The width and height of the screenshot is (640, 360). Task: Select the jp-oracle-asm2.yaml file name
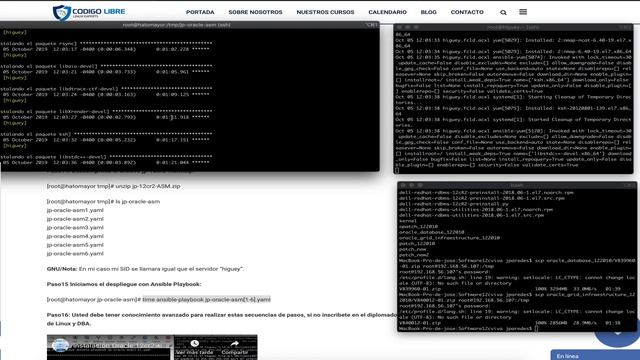pyautogui.click(x=75, y=219)
